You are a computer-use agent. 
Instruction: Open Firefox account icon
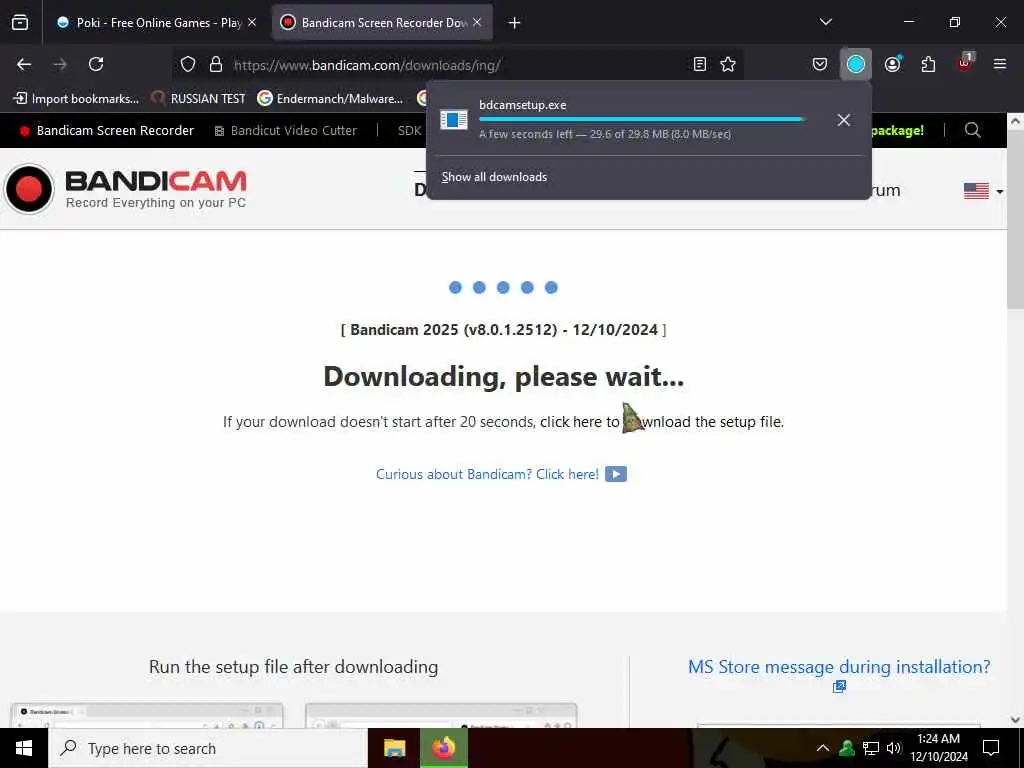coord(893,64)
